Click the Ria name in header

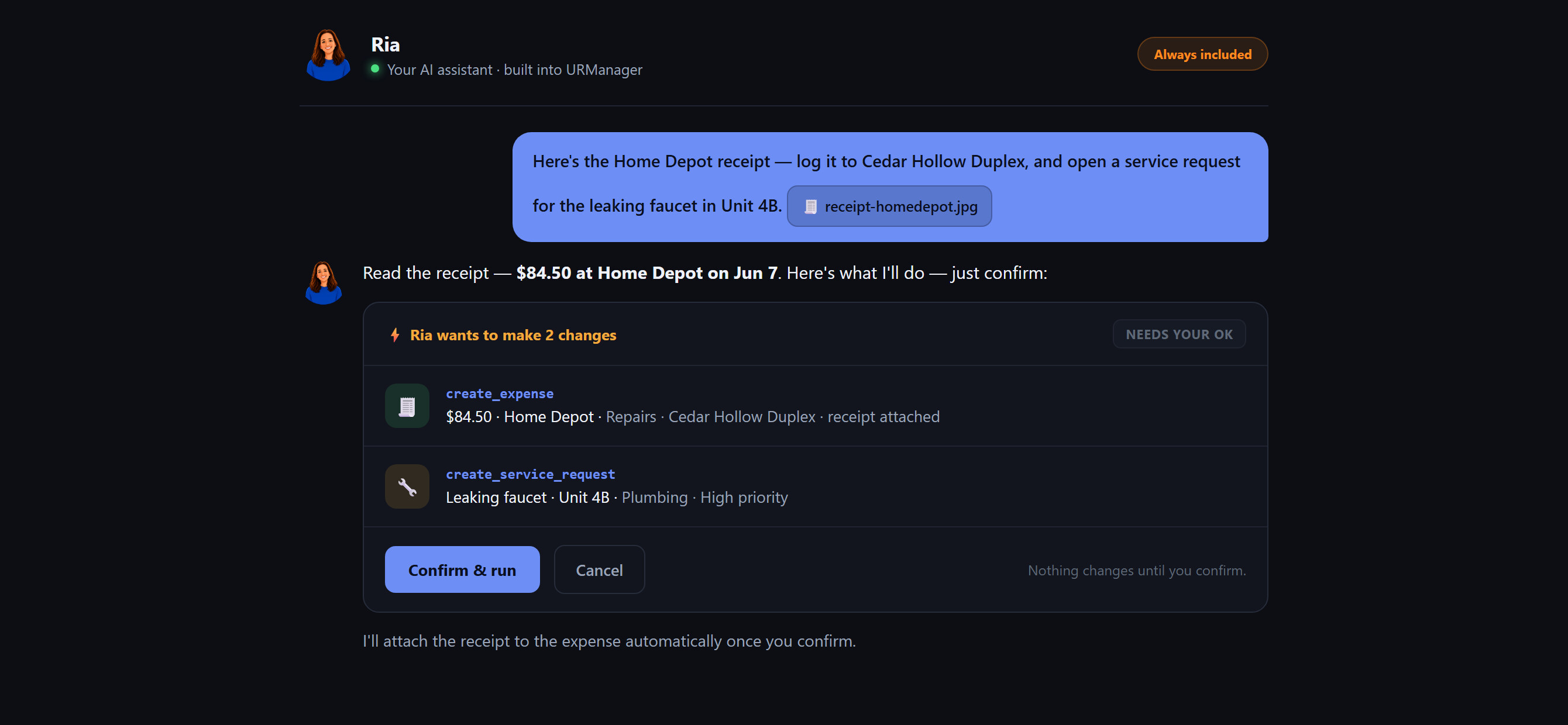coord(386,44)
